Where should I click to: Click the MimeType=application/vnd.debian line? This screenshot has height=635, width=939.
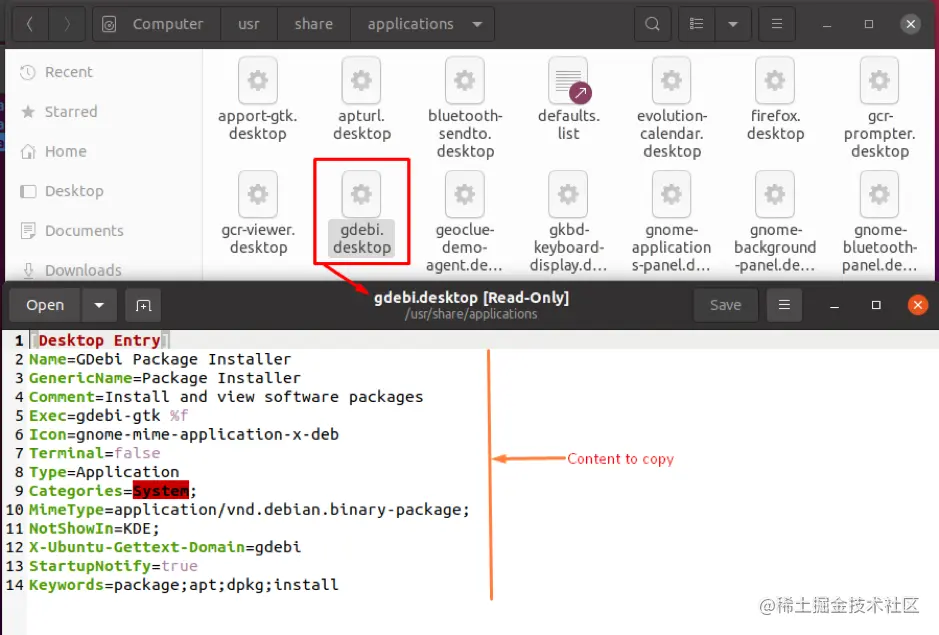pyautogui.click(x=249, y=510)
